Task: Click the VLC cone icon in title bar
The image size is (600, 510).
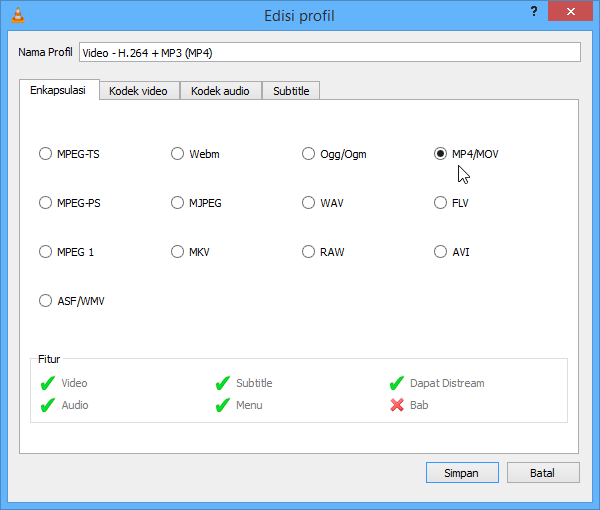Action: click(x=18, y=15)
